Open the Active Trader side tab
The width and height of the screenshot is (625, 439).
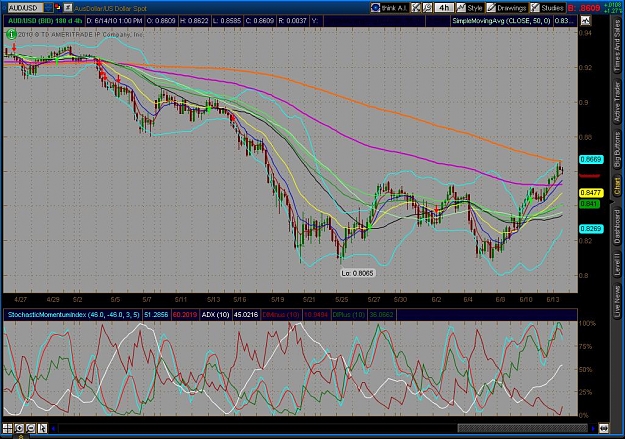click(617, 102)
